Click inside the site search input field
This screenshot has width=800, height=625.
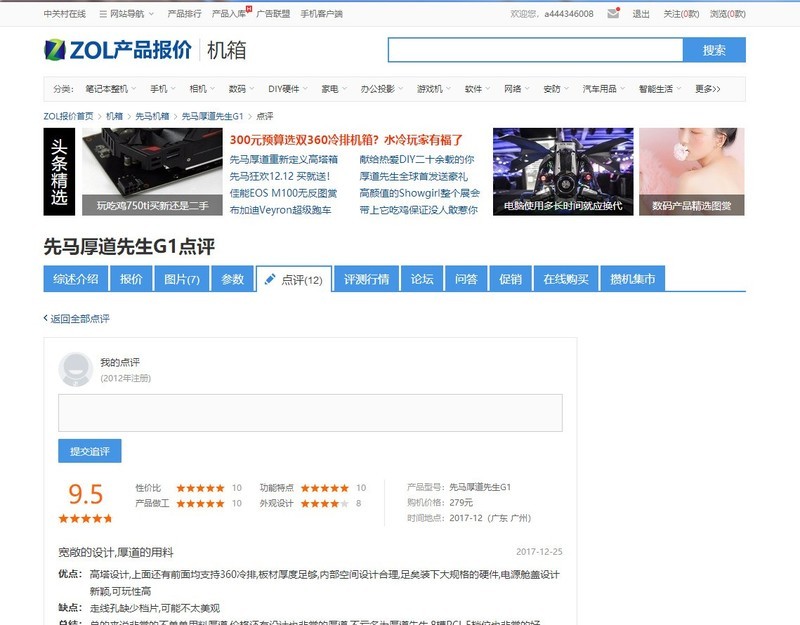pyautogui.click(x=535, y=50)
